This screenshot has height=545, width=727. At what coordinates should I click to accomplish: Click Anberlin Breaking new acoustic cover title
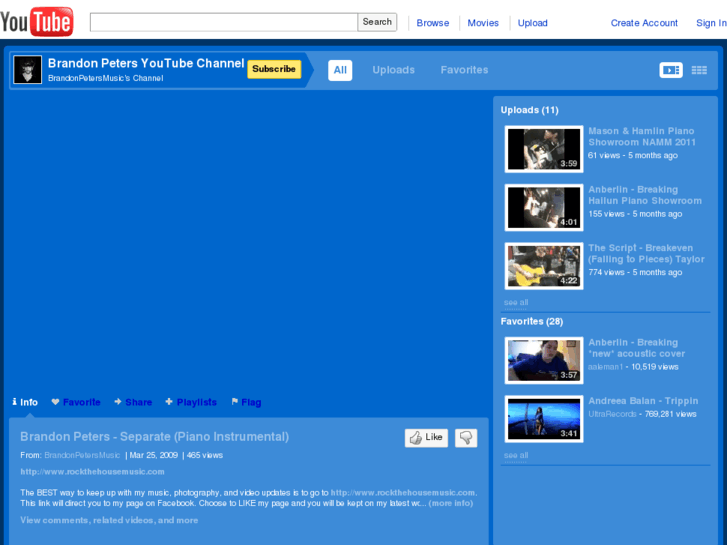coord(637,348)
